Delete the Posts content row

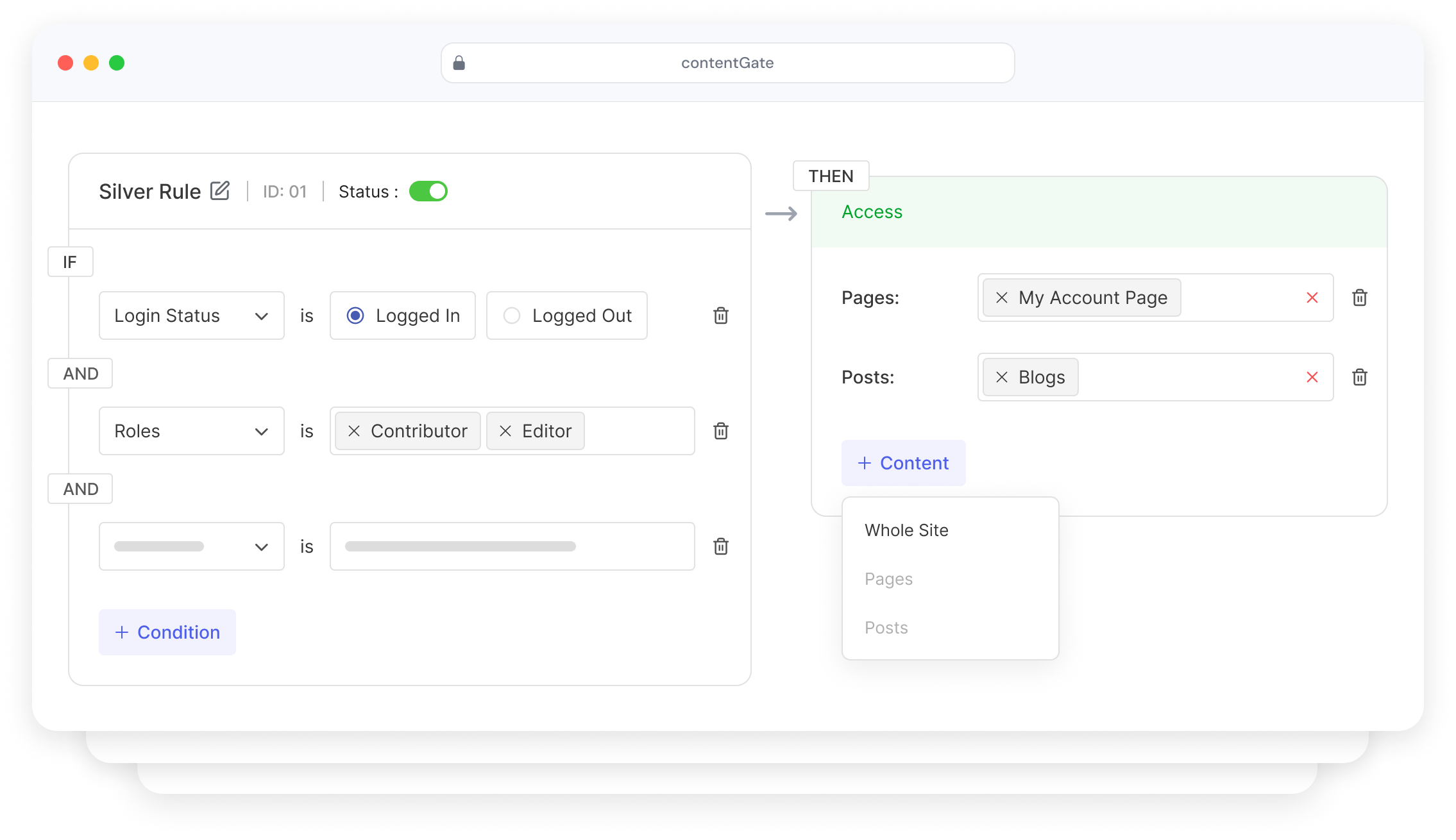point(1360,377)
